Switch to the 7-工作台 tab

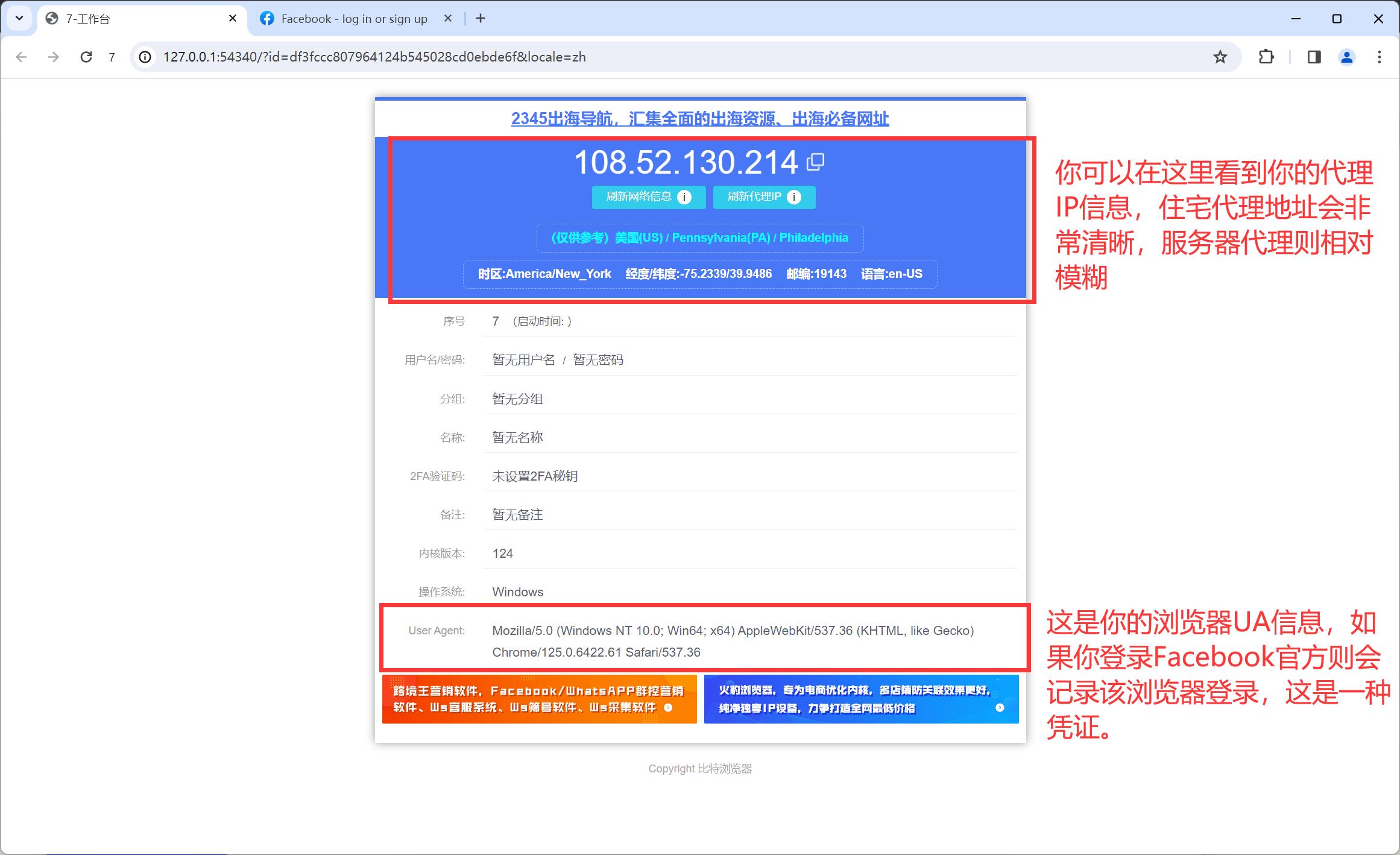pos(142,19)
